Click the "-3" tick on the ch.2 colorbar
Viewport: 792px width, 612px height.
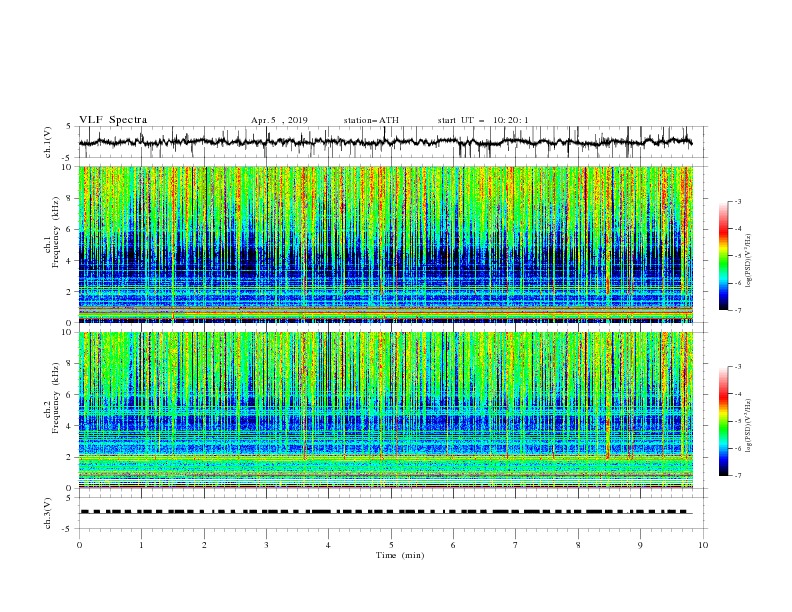738,367
